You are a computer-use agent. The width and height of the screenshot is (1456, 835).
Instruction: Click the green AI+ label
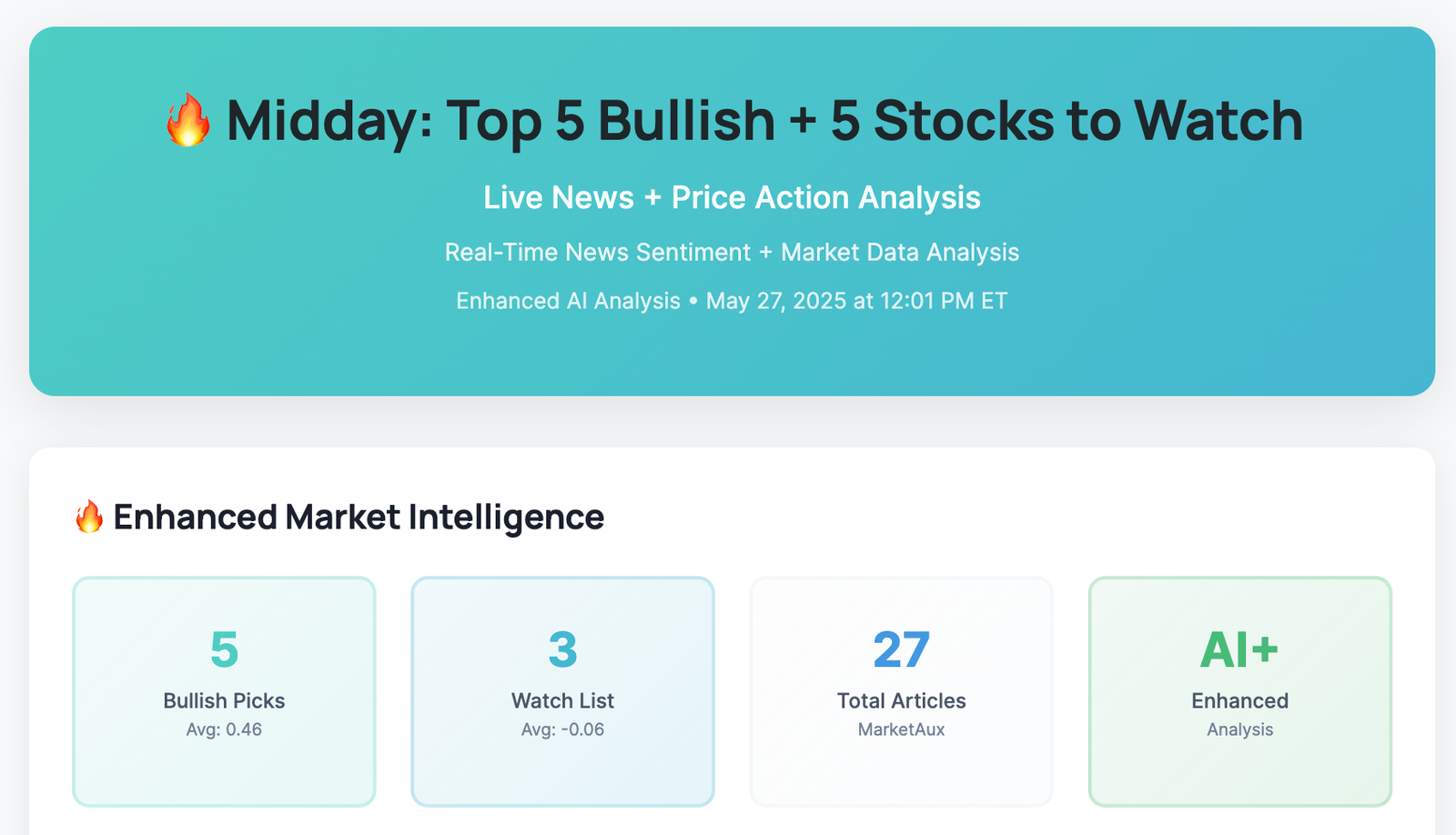[x=1239, y=649]
